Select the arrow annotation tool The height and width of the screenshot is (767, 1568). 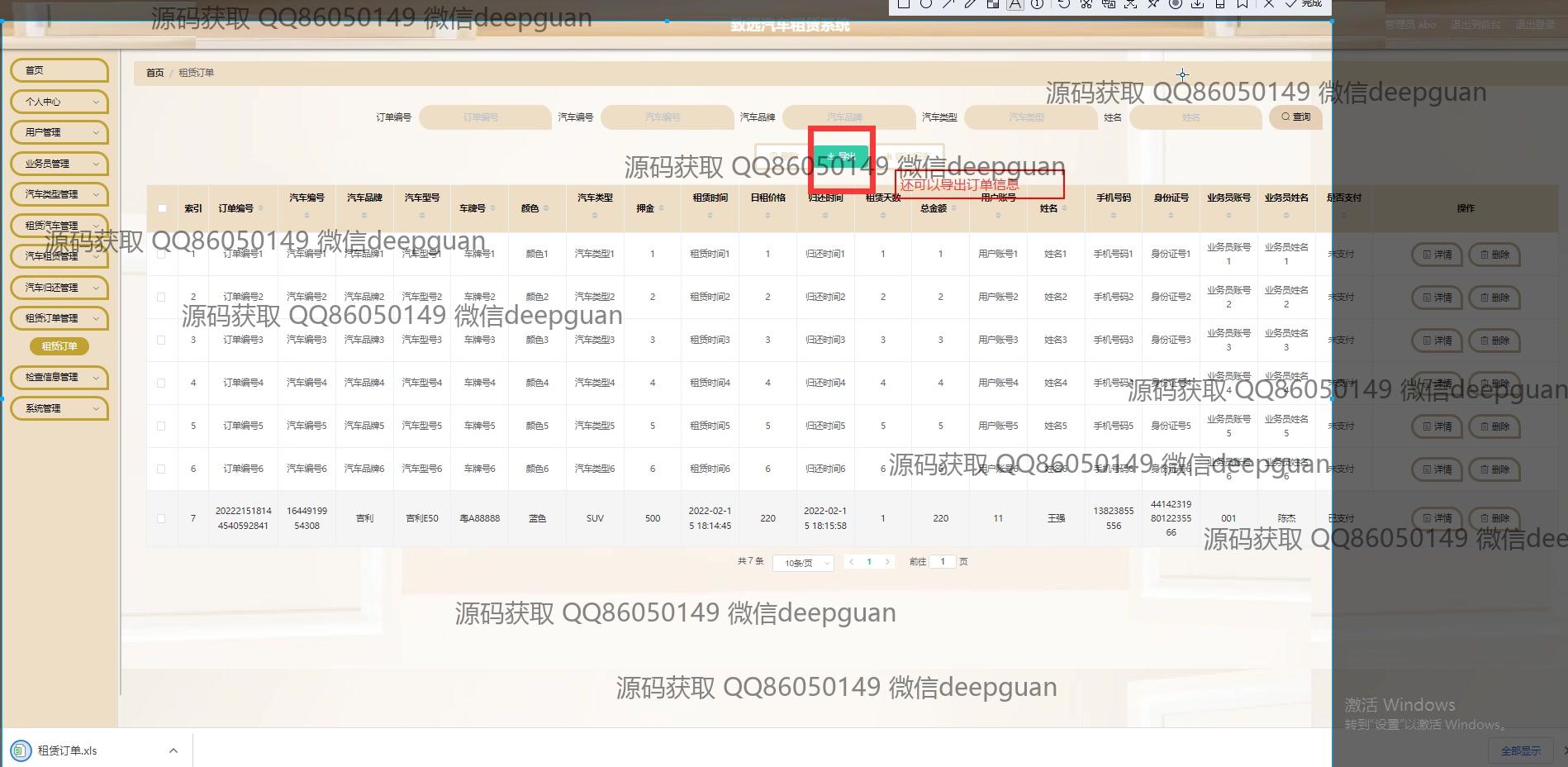pos(948,4)
